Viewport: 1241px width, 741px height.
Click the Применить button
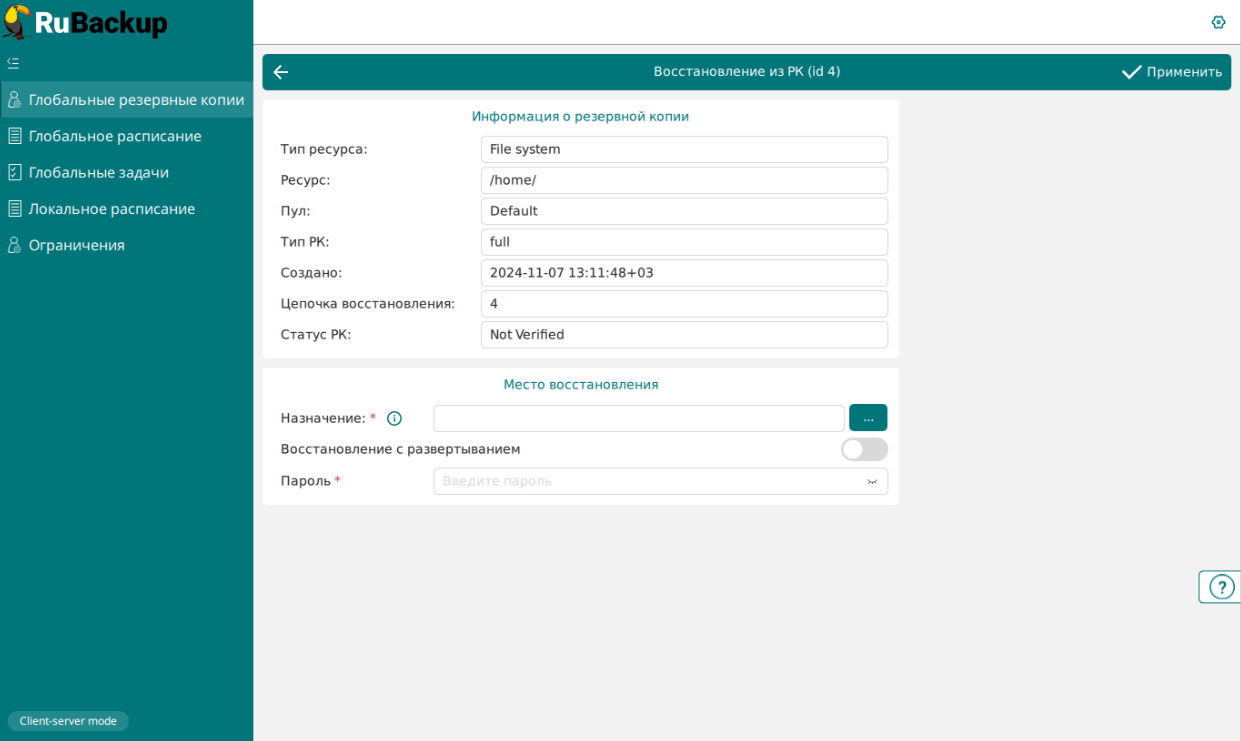(1172, 72)
